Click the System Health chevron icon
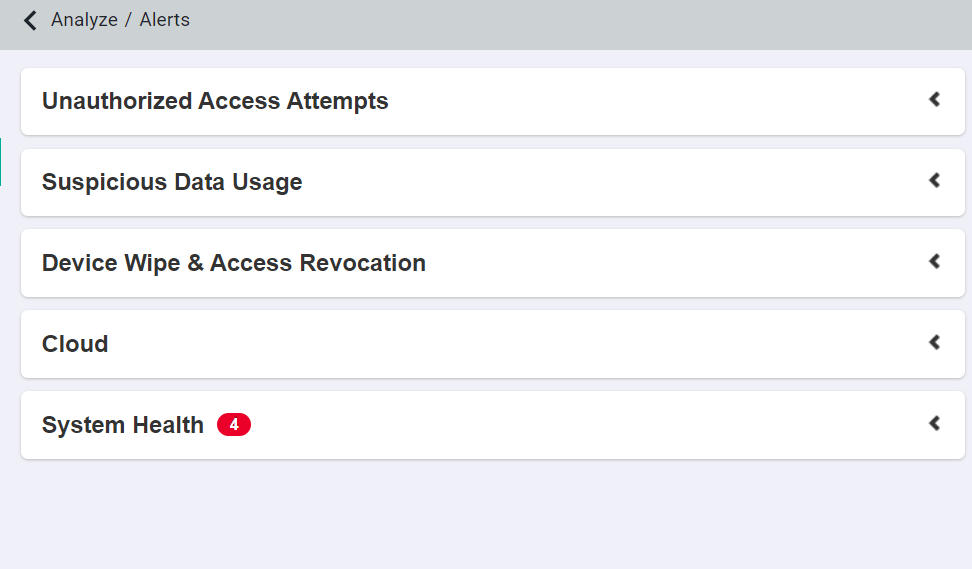The width and height of the screenshot is (972, 569). coord(934,423)
